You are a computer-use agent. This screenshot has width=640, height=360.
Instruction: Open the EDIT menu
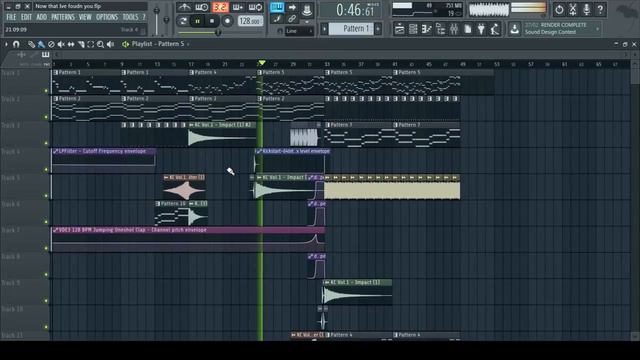pos(26,17)
